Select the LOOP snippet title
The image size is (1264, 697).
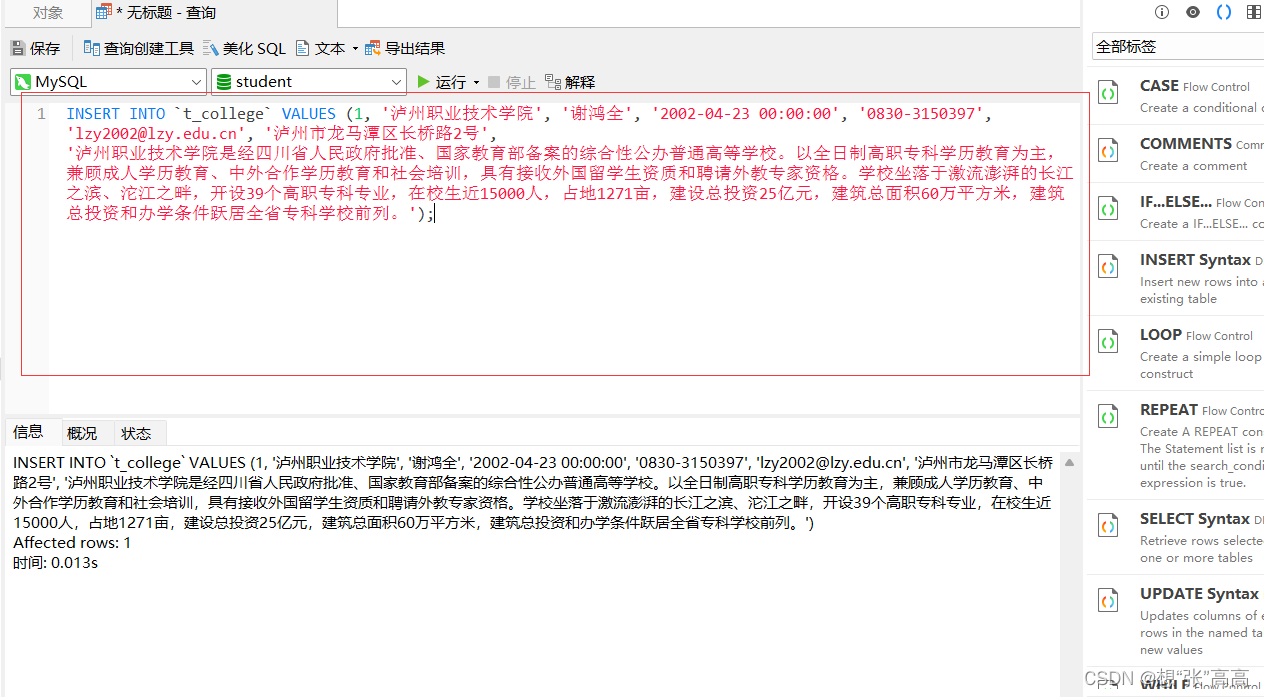pos(1161,335)
